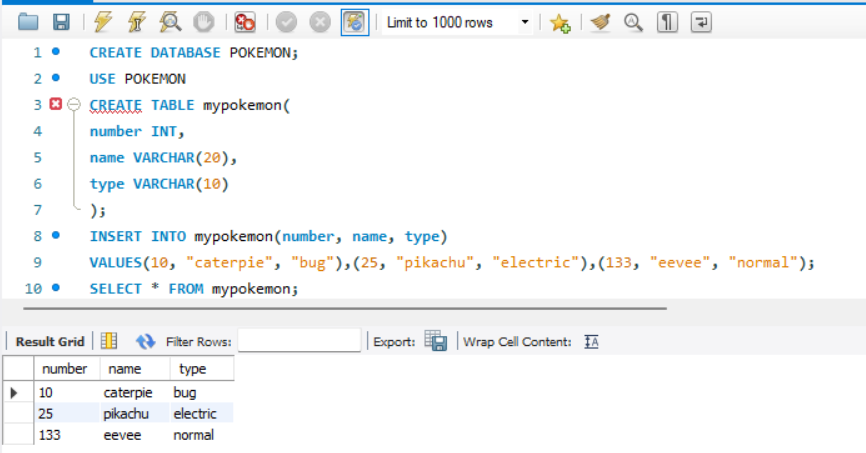Click the caterpie cell
The height and width of the screenshot is (453, 866).
pos(135,393)
